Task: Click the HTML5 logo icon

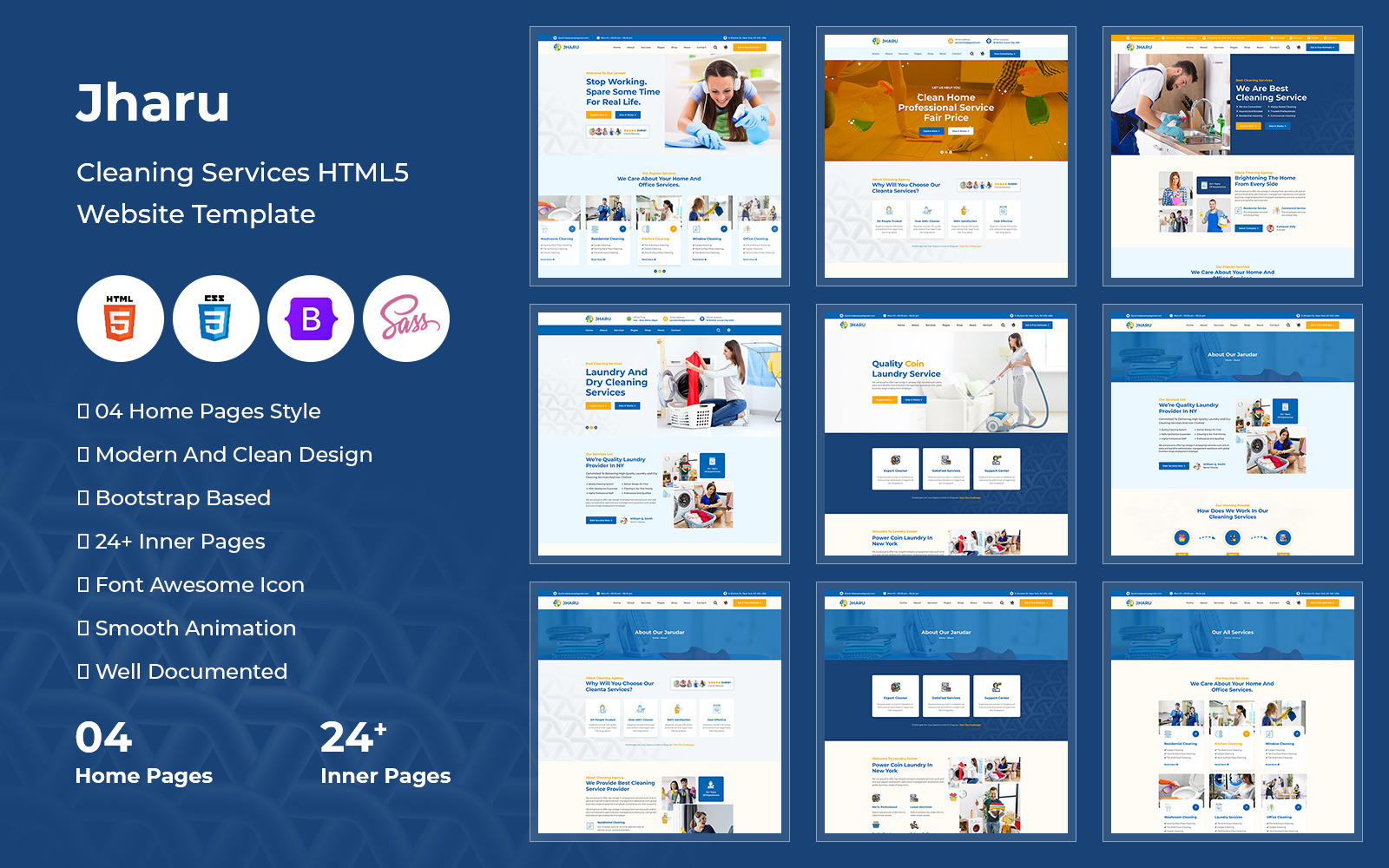Action: point(120,319)
